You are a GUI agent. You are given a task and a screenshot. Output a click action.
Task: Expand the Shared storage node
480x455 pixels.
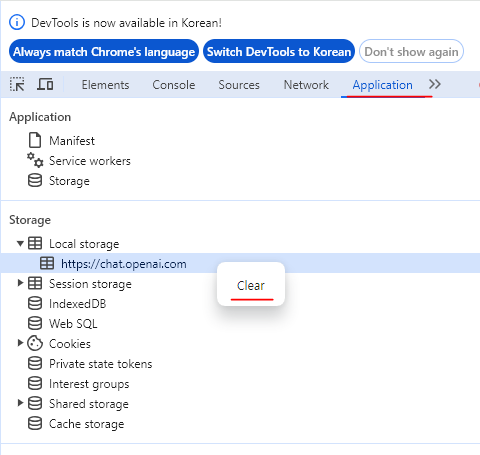point(20,403)
